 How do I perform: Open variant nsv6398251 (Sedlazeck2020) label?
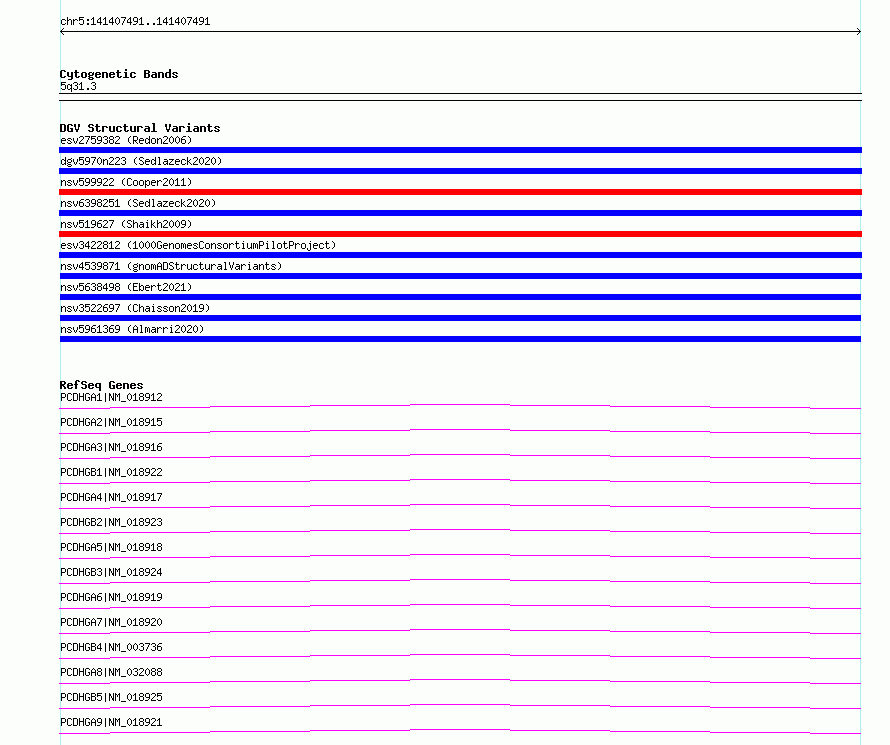click(138, 203)
